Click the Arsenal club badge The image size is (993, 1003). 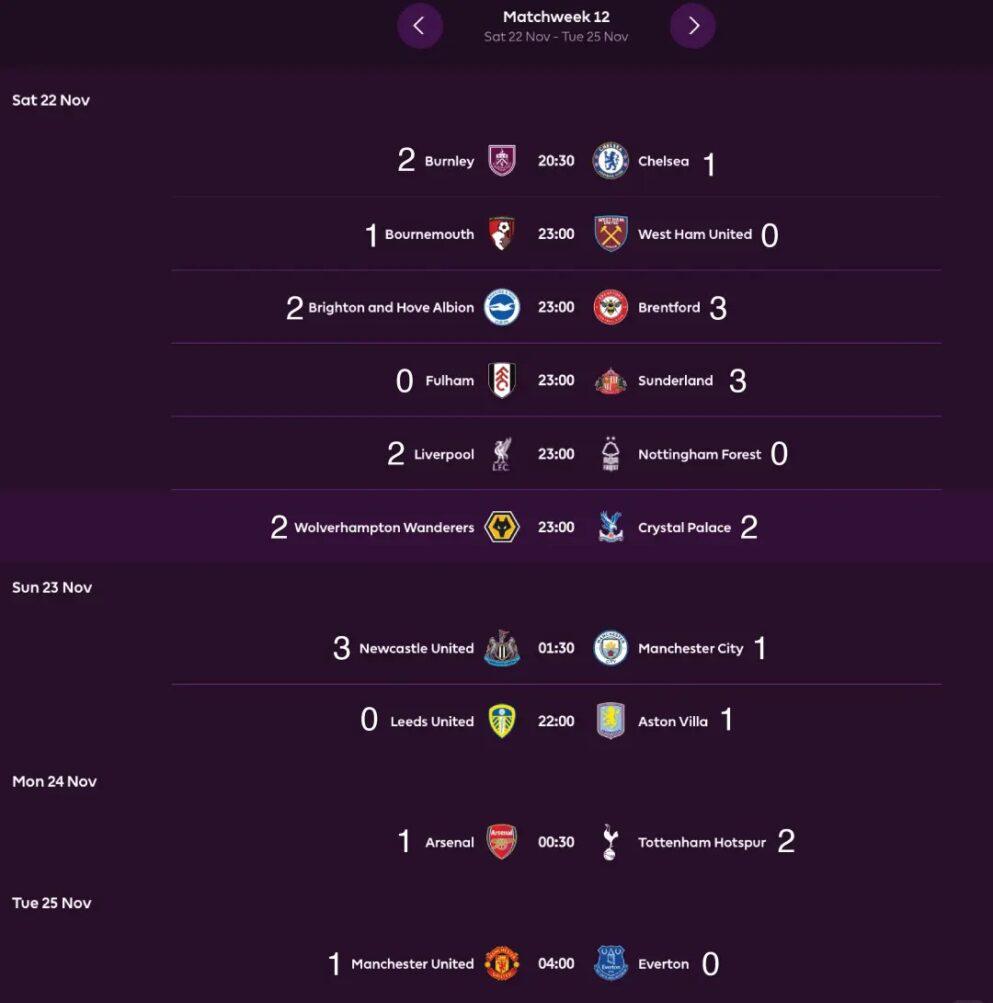(502, 842)
